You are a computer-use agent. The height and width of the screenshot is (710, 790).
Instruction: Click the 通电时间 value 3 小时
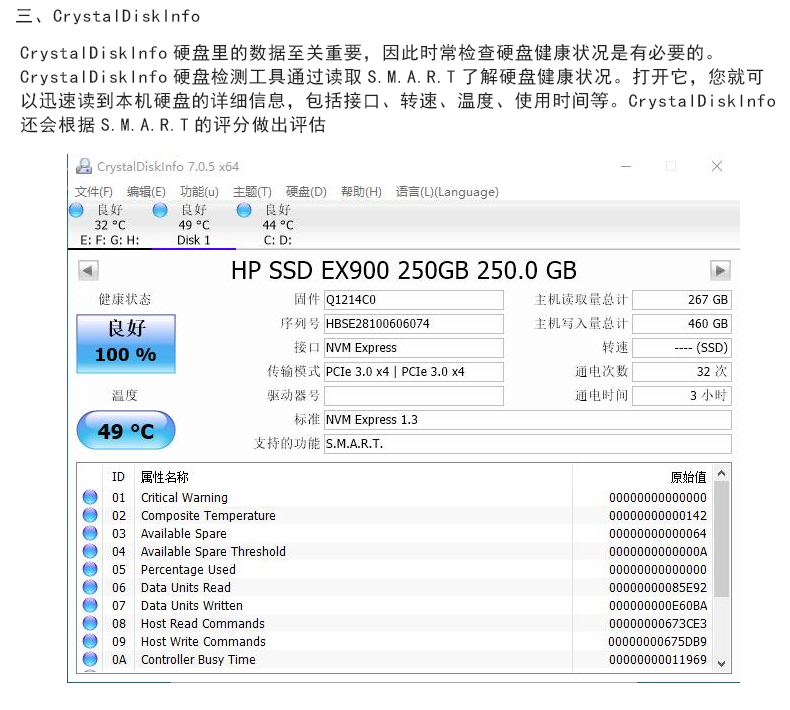point(682,396)
